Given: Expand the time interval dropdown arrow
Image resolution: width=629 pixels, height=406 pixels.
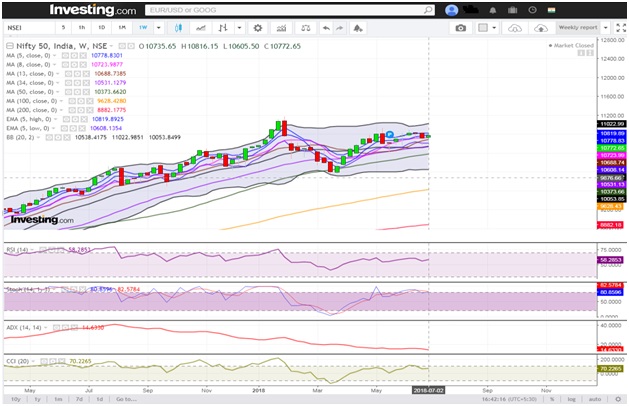Looking at the screenshot, I should (x=158, y=28).
